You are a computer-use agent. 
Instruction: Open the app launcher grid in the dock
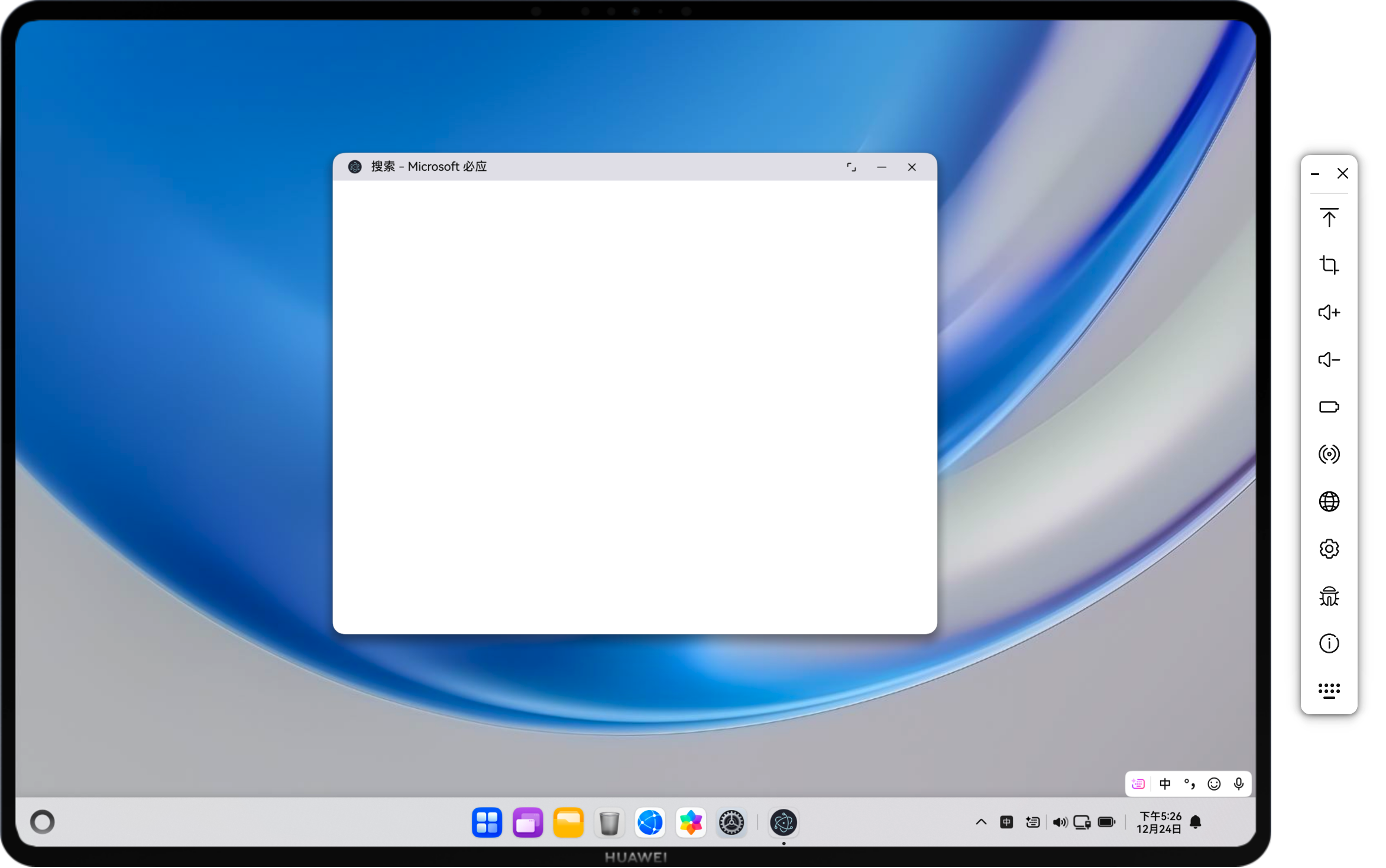tap(487, 822)
